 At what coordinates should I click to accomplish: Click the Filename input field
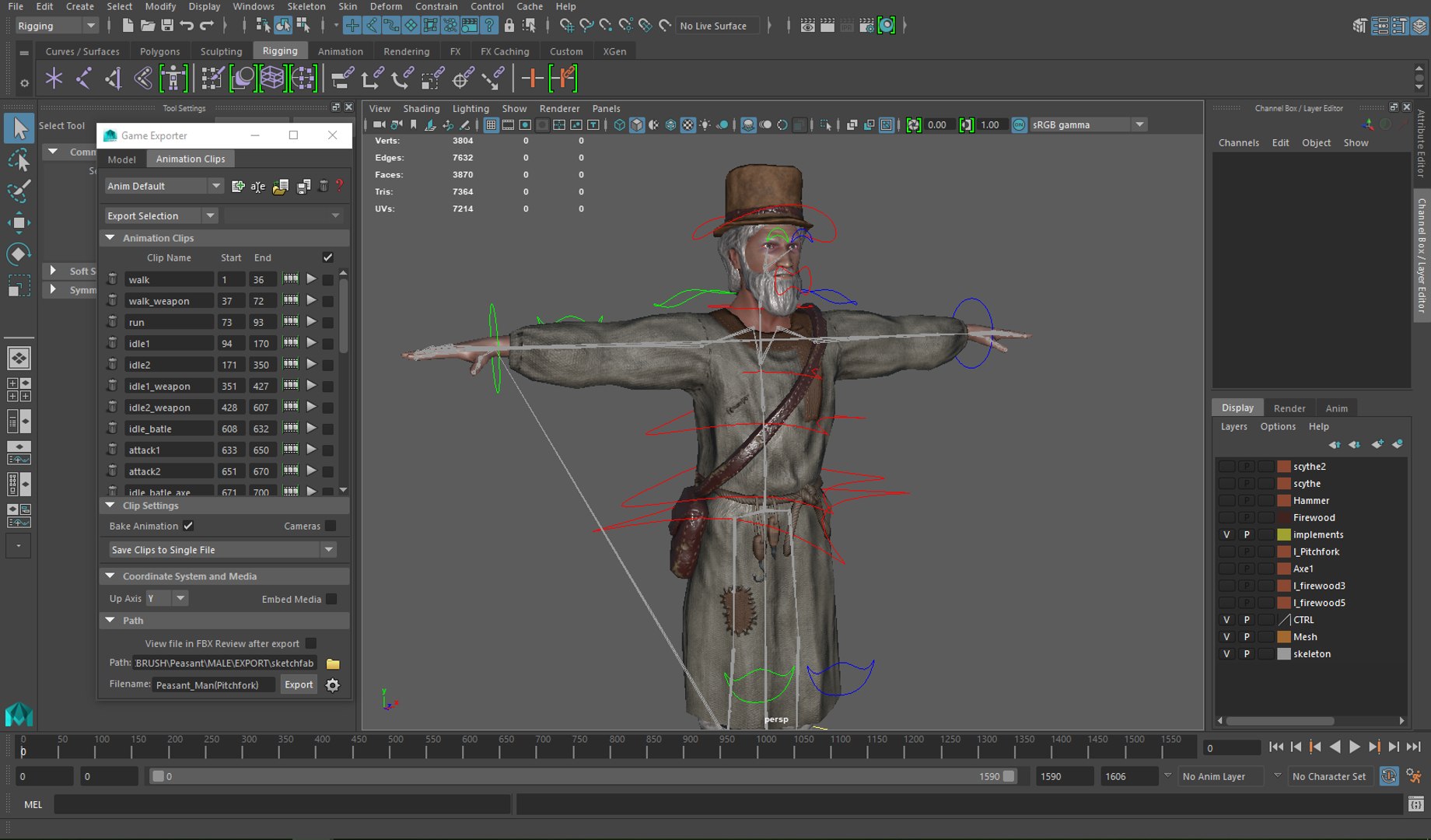coord(214,685)
